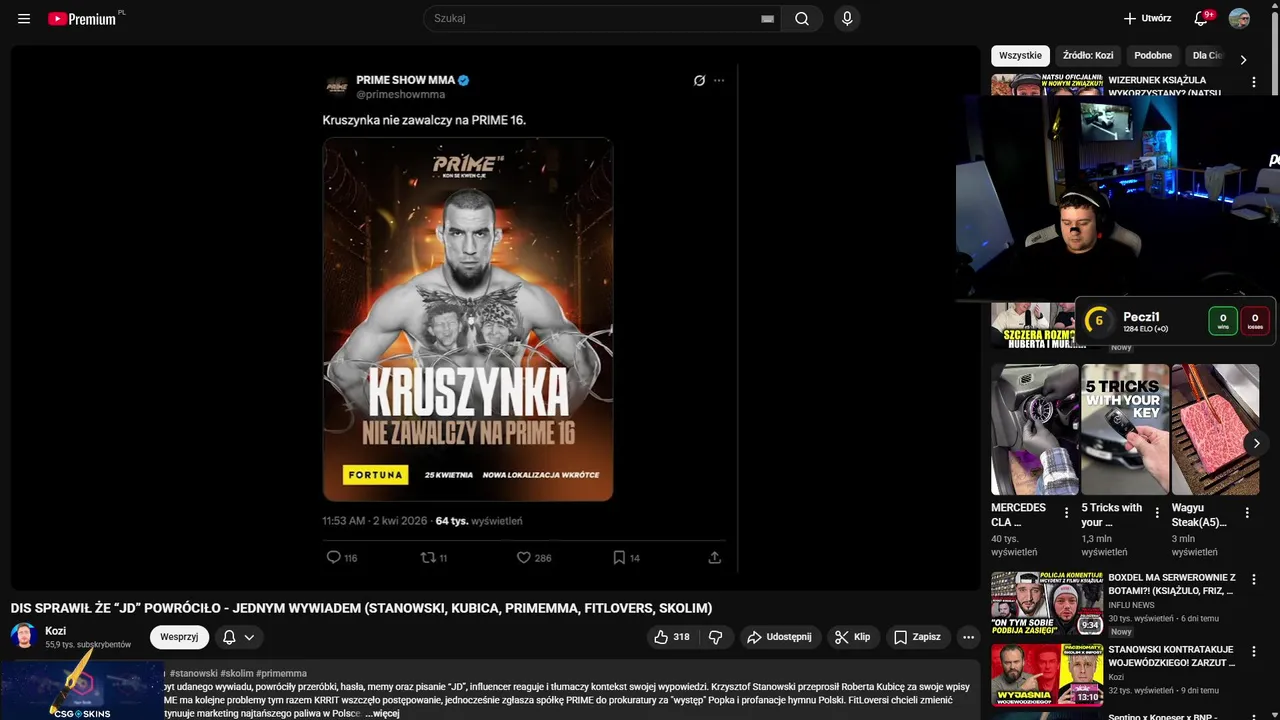Click Zapisz to save video
The image size is (1280, 720).
[918, 637]
